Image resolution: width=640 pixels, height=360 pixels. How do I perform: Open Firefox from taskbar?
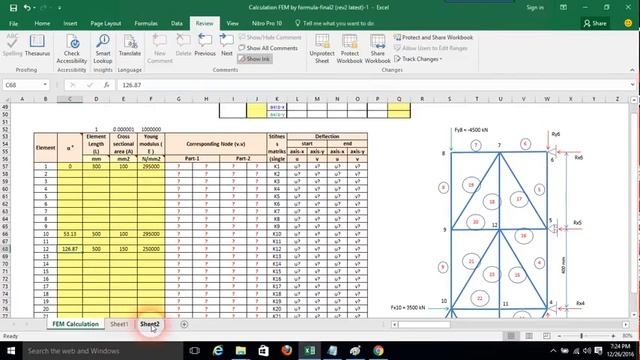[287, 351]
